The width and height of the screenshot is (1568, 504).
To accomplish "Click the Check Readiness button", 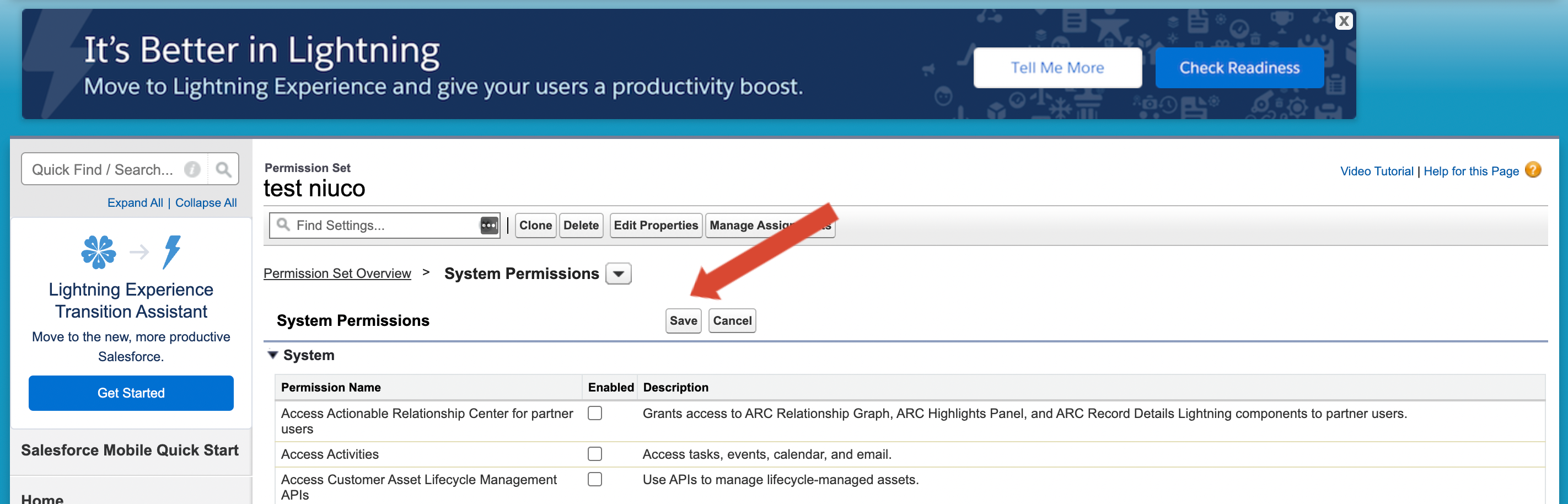I will 1239,68.
